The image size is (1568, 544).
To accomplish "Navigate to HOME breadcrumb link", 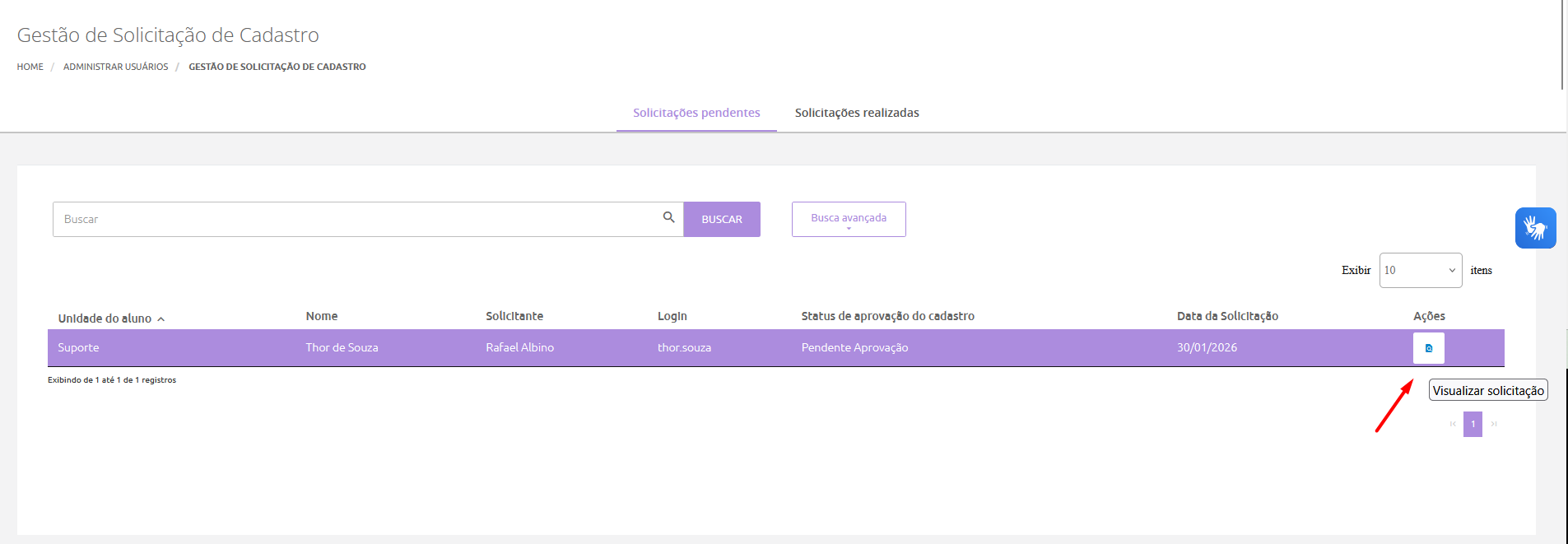I will point(30,67).
